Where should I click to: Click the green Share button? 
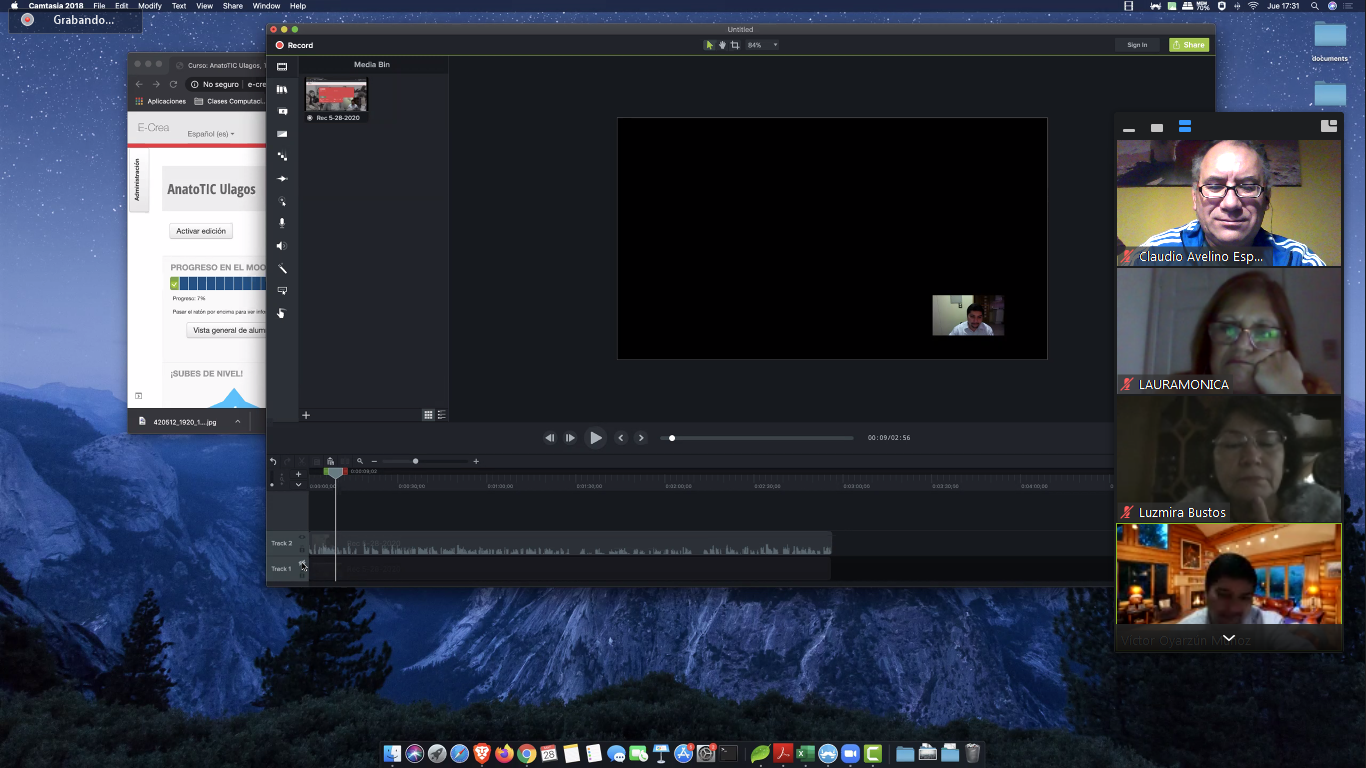tap(1189, 45)
